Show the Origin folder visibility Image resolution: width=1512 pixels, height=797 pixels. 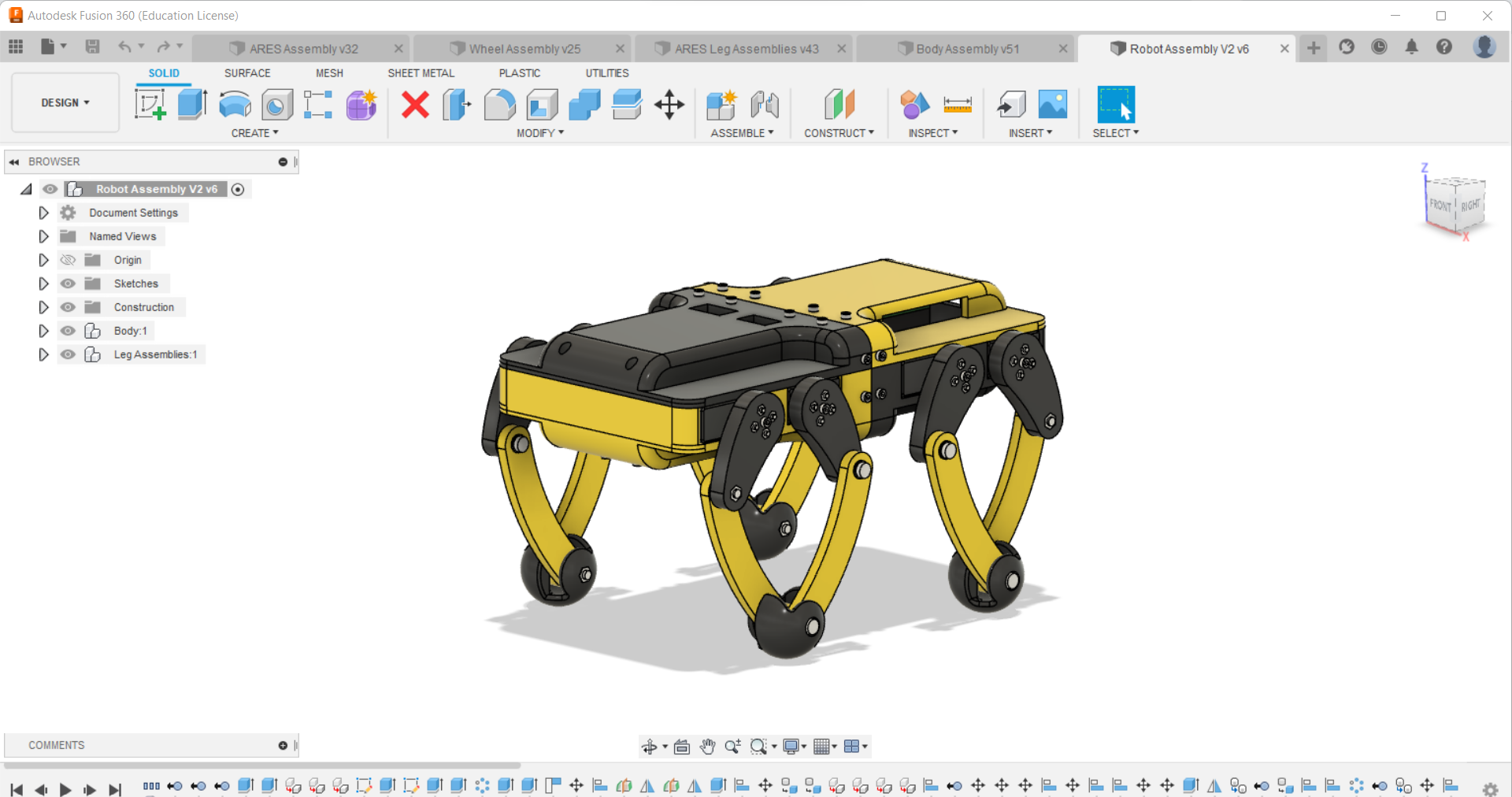click(68, 259)
